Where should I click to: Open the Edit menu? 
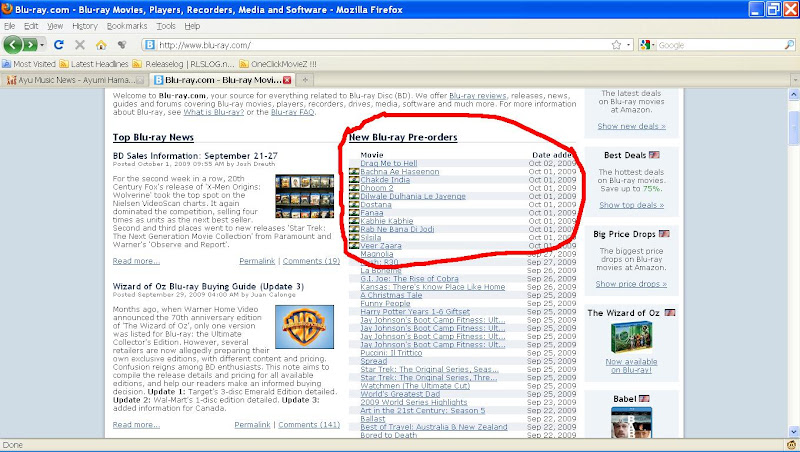click(x=31, y=26)
